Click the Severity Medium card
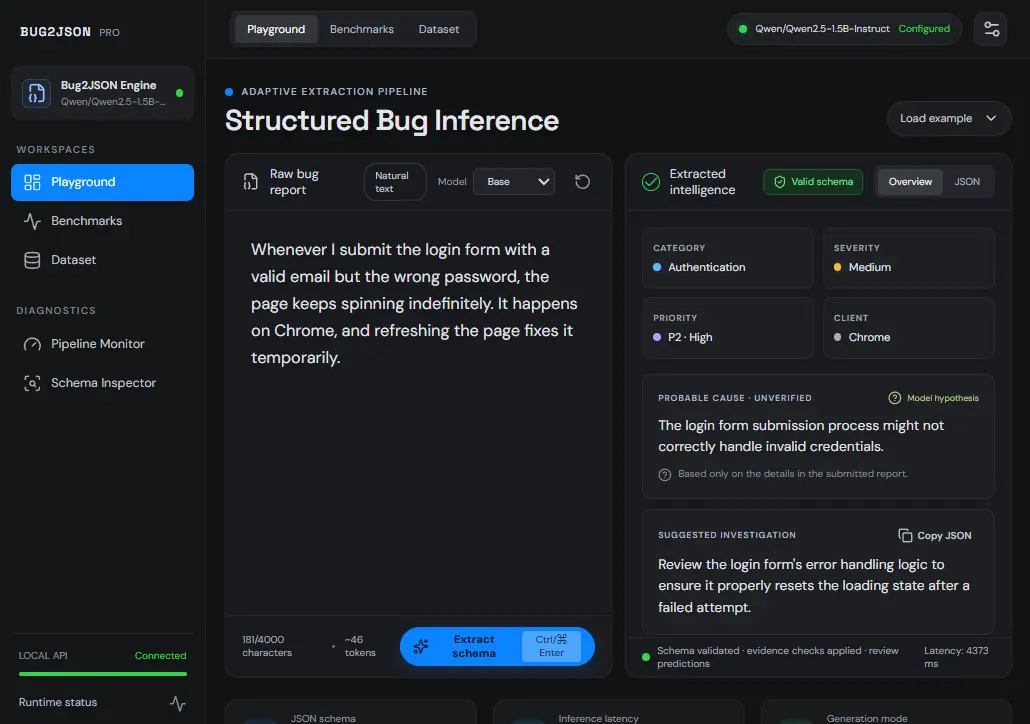 pyautogui.click(x=908, y=258)
